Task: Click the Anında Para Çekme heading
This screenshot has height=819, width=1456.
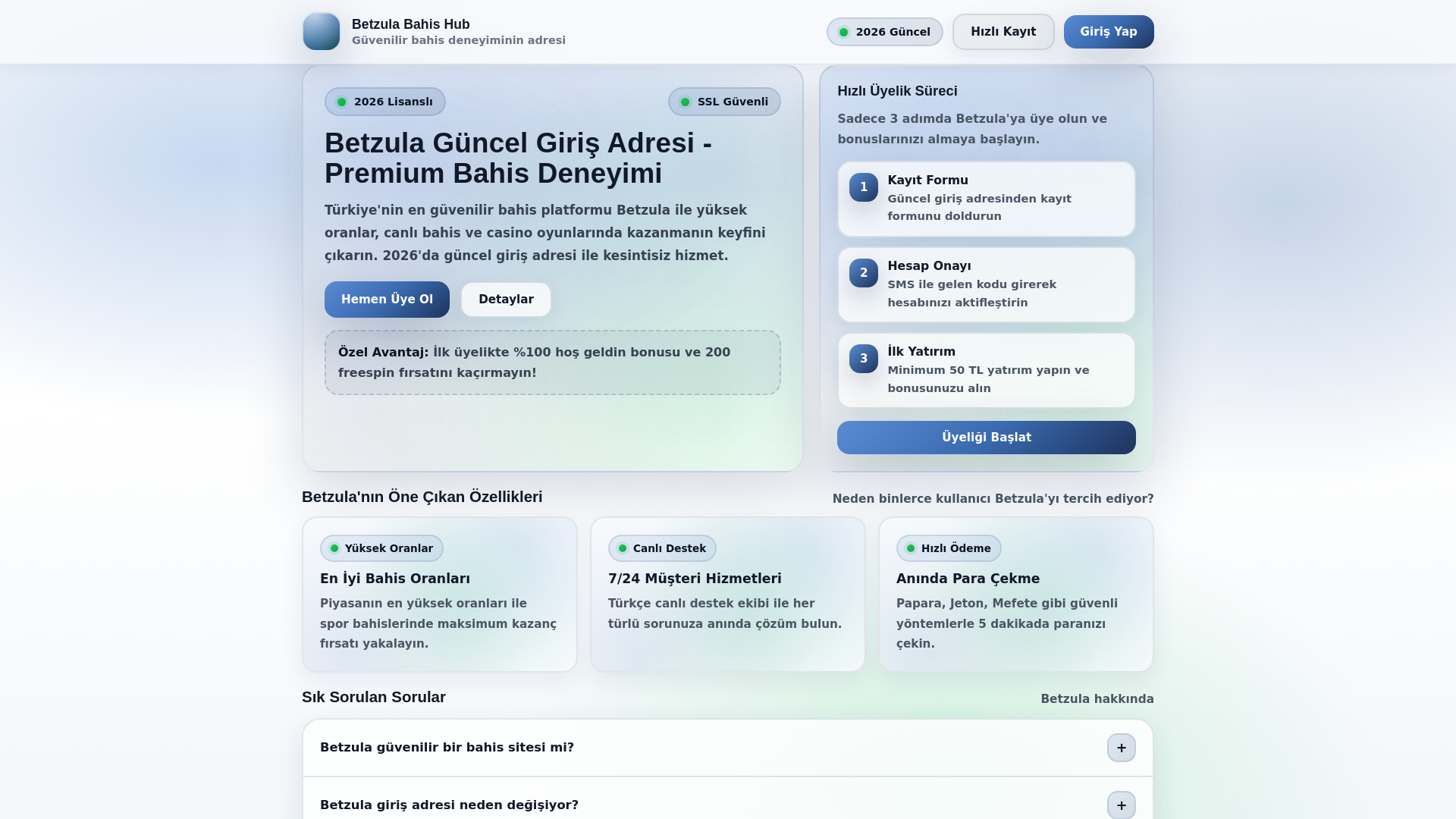Action: tap(968, 579)
